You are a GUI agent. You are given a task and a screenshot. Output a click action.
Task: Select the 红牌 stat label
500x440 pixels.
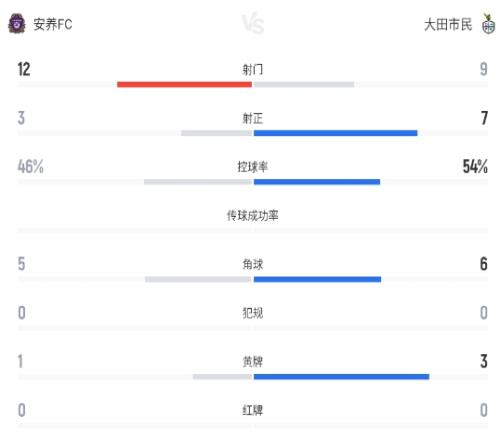pos(253,410)
